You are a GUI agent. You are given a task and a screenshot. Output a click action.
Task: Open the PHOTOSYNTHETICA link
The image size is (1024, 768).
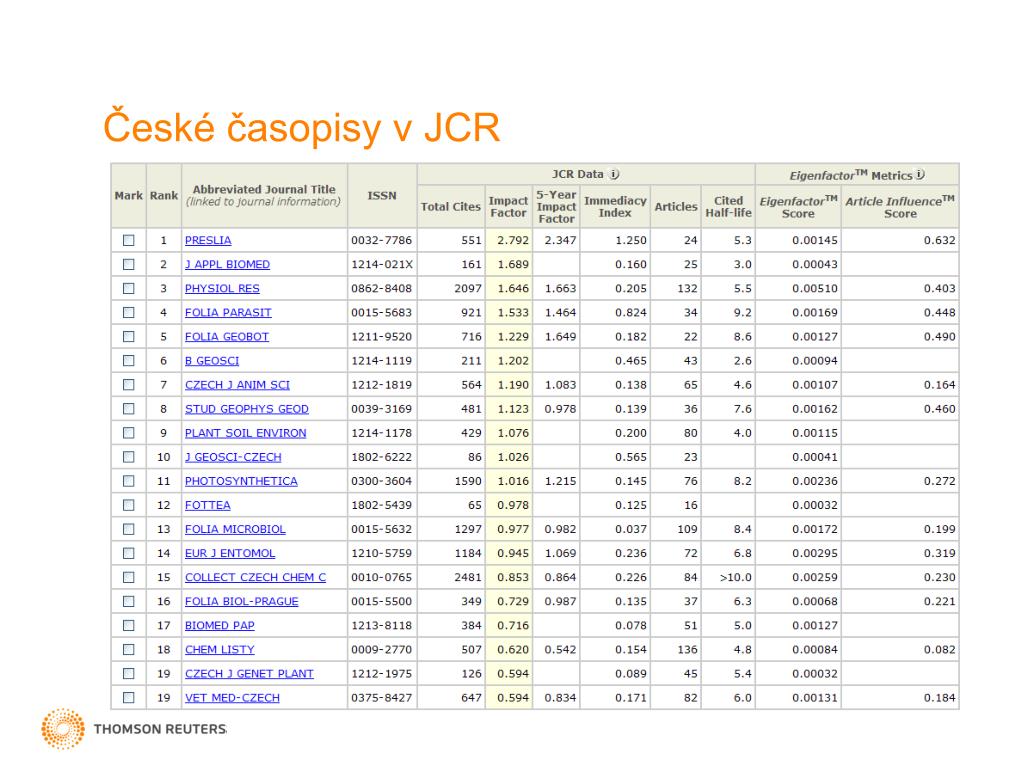[x=241, y=481]
